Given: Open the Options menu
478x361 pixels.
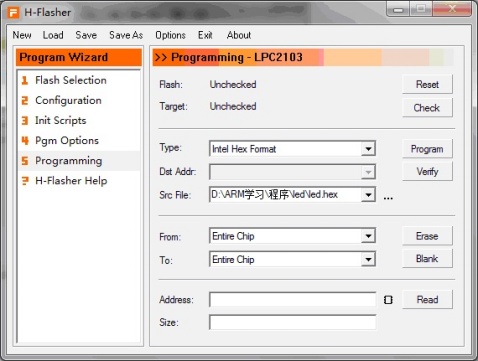Looking at the screenshot, I should (x=170, y=35).
